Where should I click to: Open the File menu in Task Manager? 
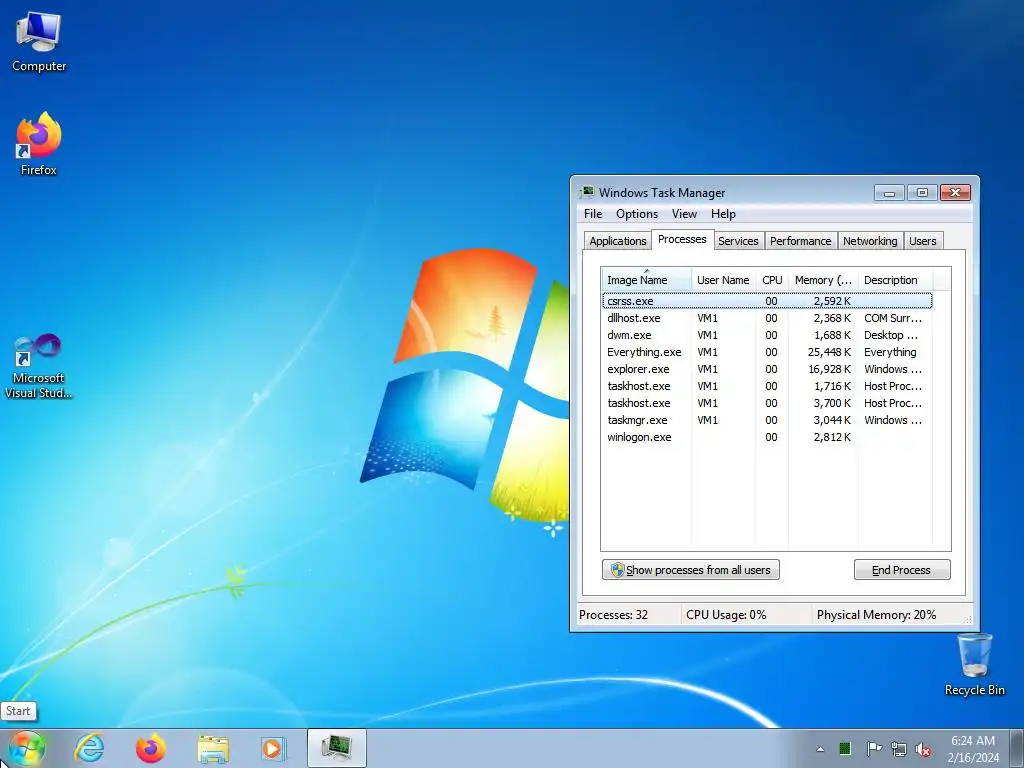(x=593, y=214)
